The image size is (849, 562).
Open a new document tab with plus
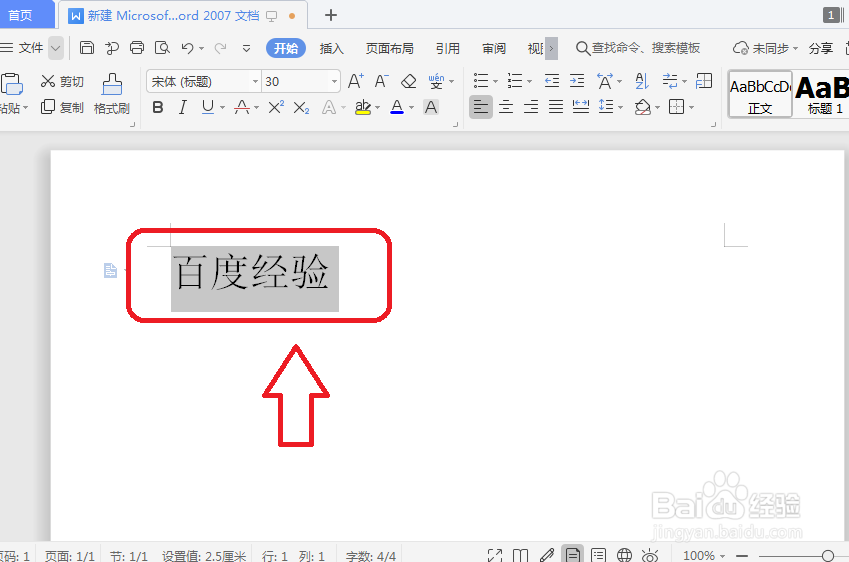click(x=331, y=15)
